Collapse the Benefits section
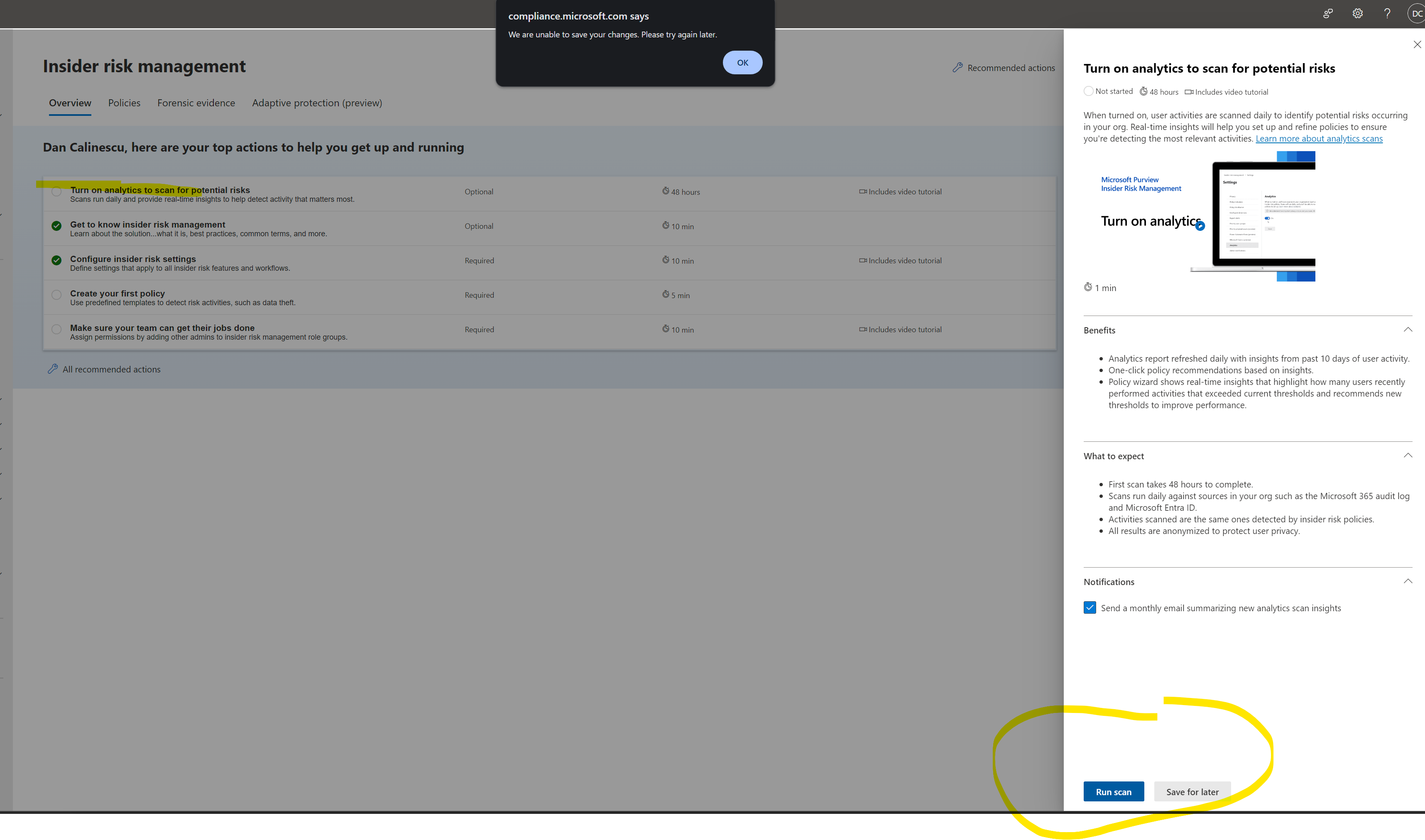 [x=1408, y=329]
